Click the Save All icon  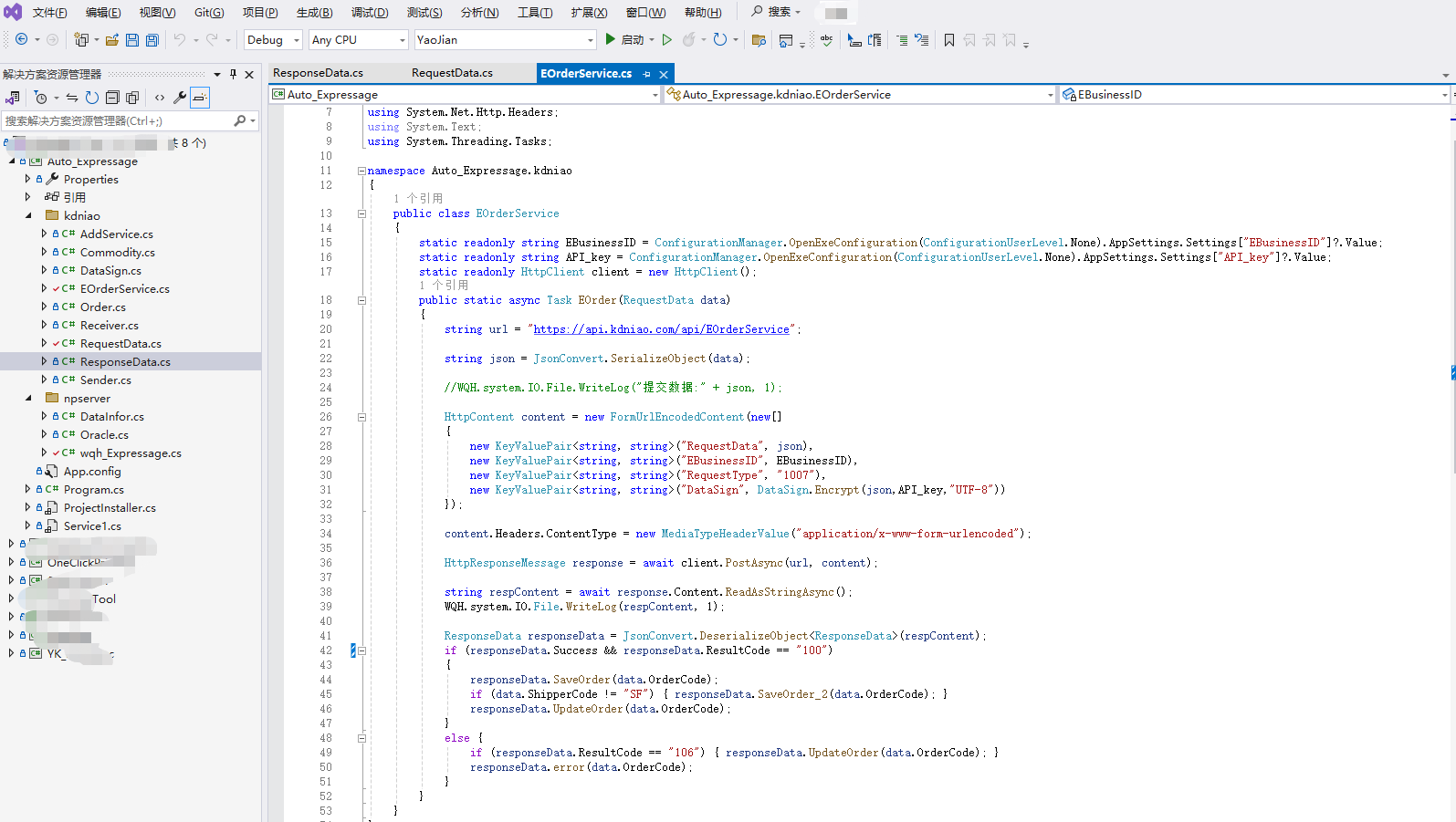tap(152, 40)
